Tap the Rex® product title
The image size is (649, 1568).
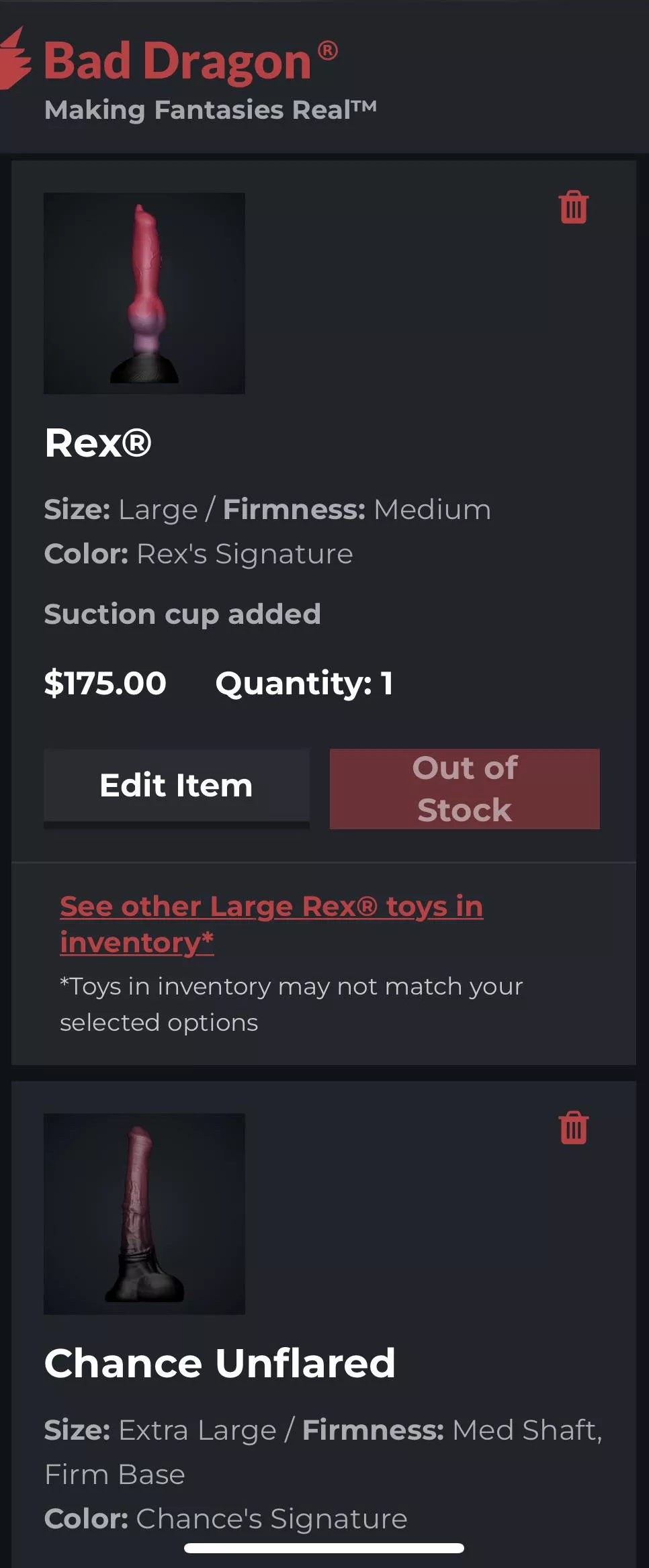98,443
